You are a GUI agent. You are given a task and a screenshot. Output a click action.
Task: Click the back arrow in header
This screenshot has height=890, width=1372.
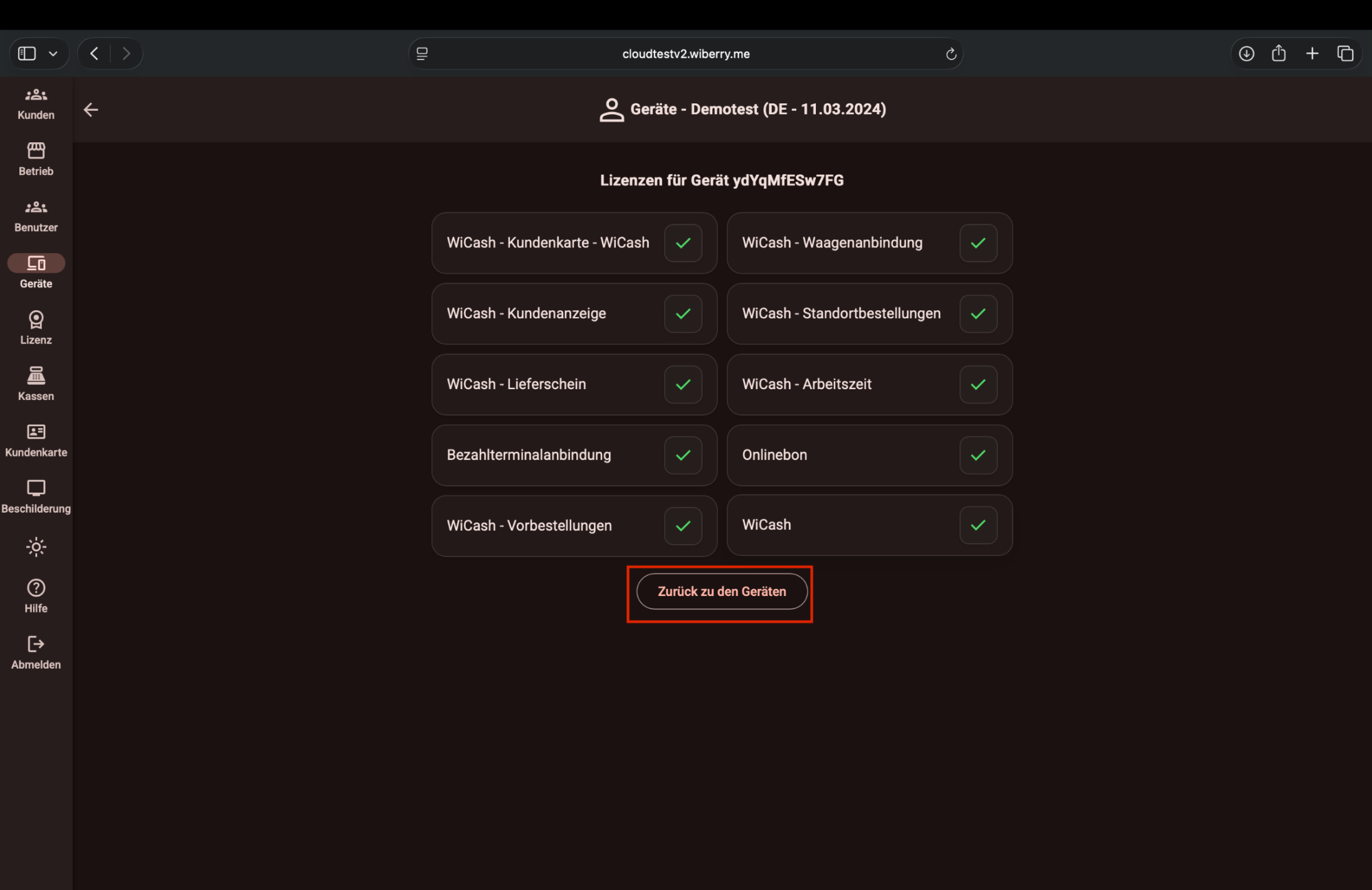91,110
